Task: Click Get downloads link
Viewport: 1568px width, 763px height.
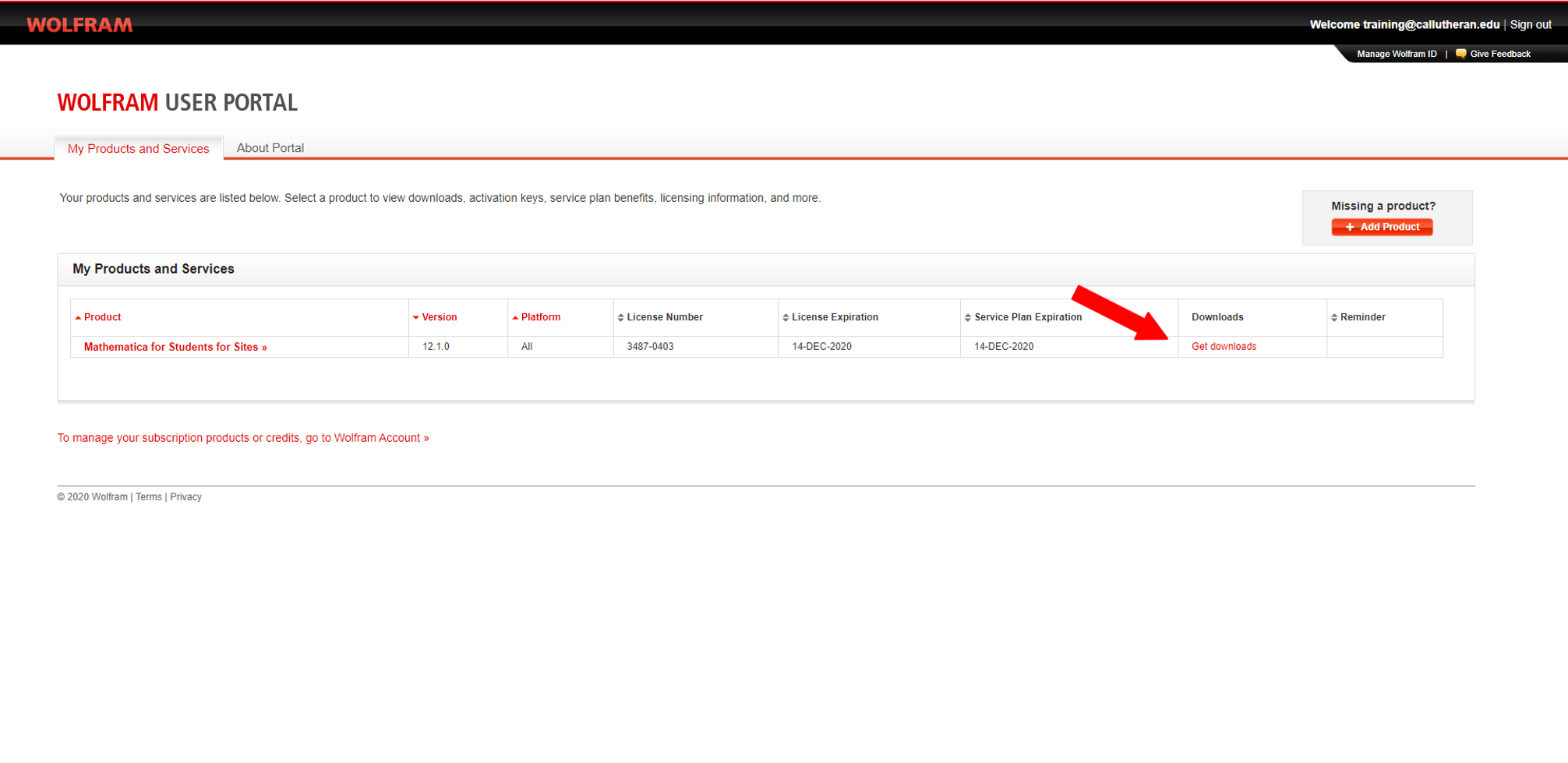Action: [x=1224, y=347]
